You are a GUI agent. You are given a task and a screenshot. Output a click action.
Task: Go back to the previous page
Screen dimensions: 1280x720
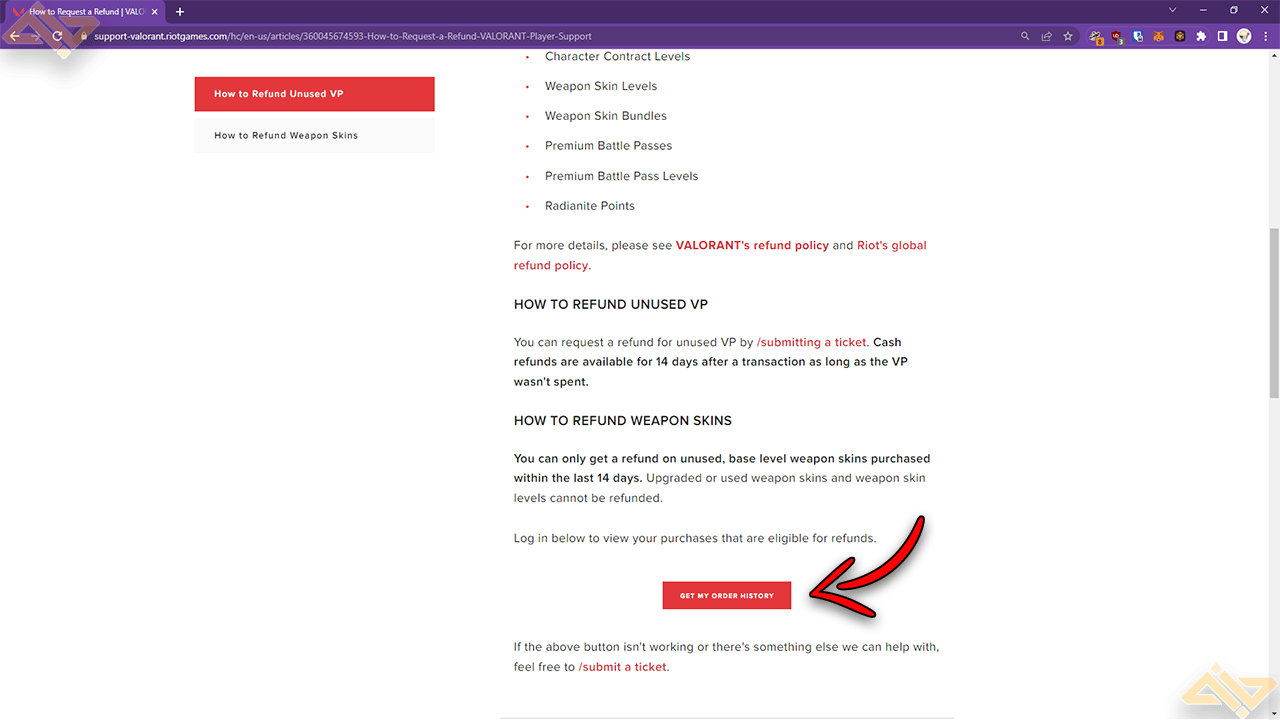[14, 36]
